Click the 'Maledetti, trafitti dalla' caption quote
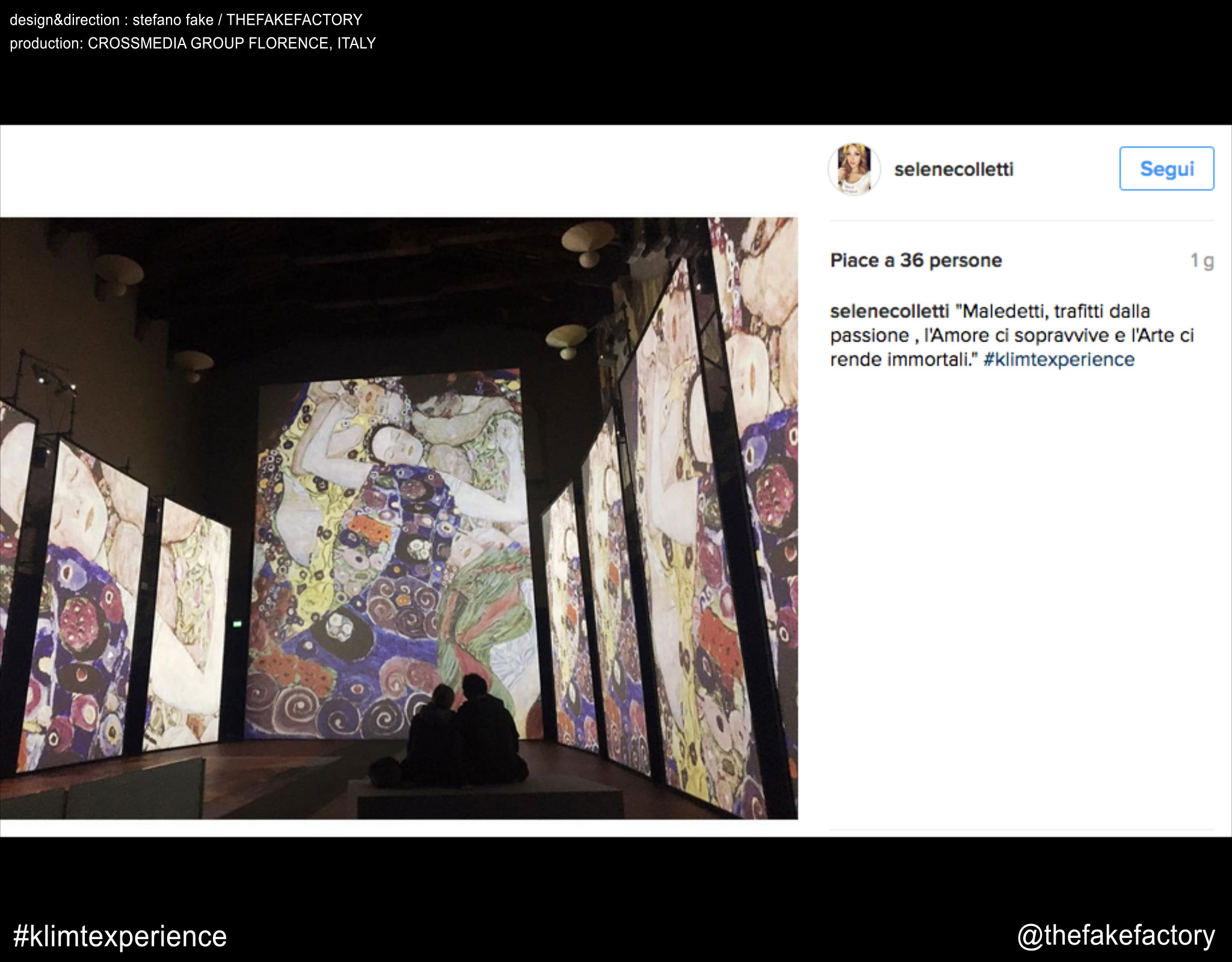The image size is (1232, 962). 1053,311
